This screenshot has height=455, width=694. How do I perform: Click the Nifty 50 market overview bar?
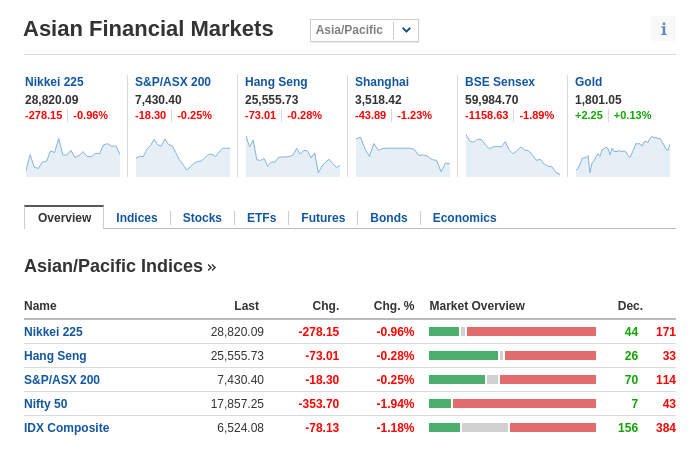[513, 403]
